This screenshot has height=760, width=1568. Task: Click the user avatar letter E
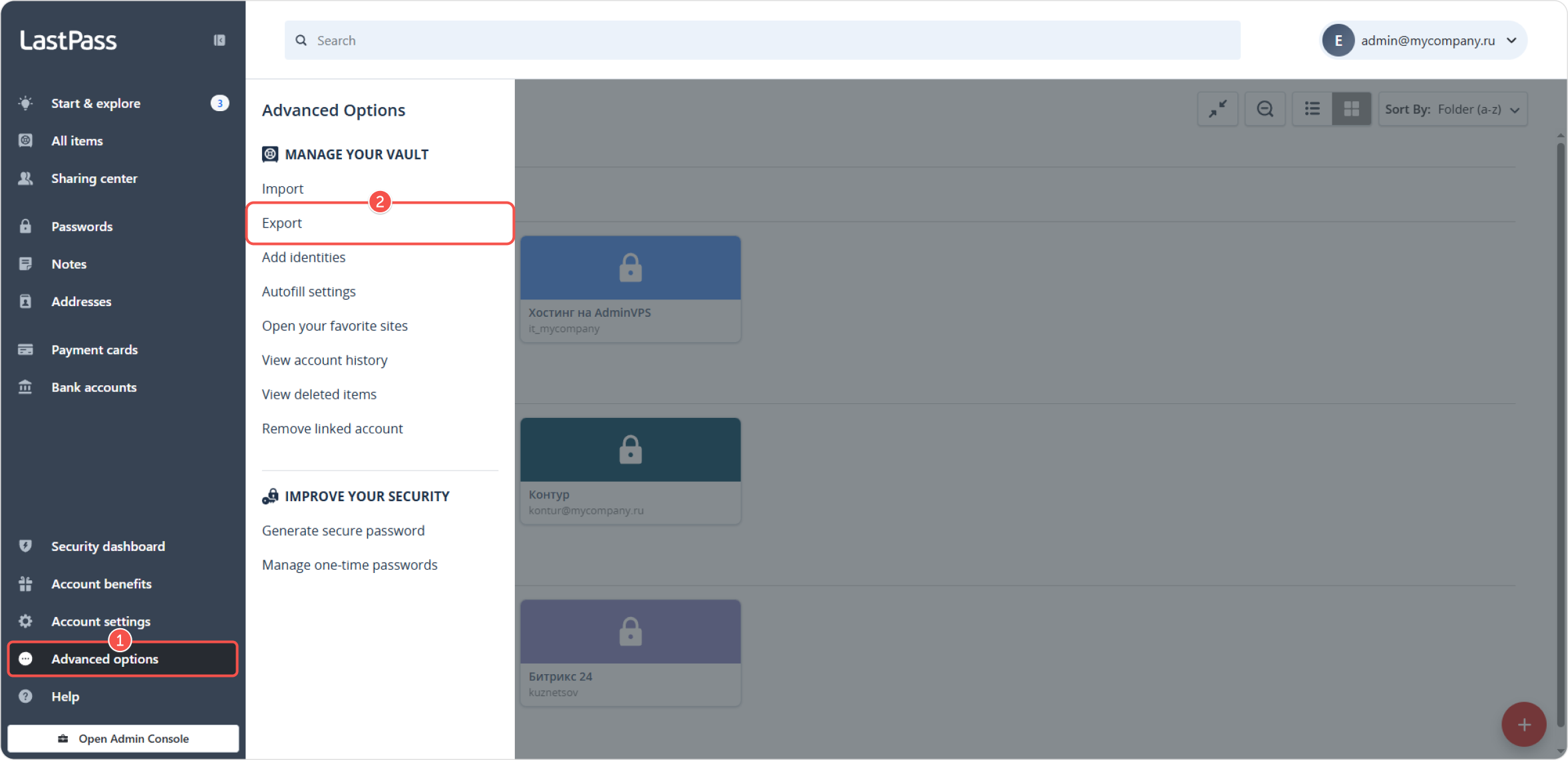(x=1338, y=41)
